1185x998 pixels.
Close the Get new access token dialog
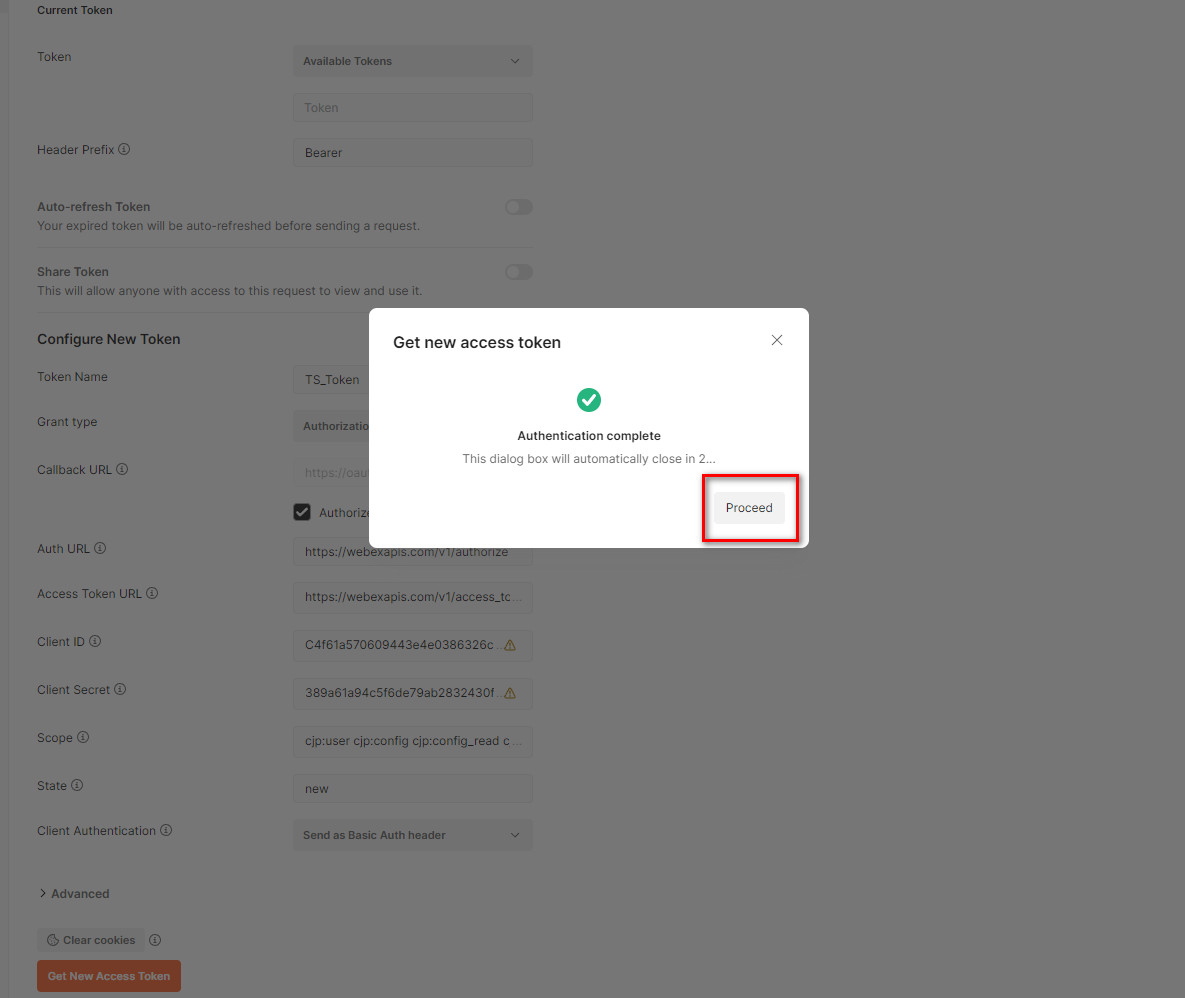tap(777, 340)
